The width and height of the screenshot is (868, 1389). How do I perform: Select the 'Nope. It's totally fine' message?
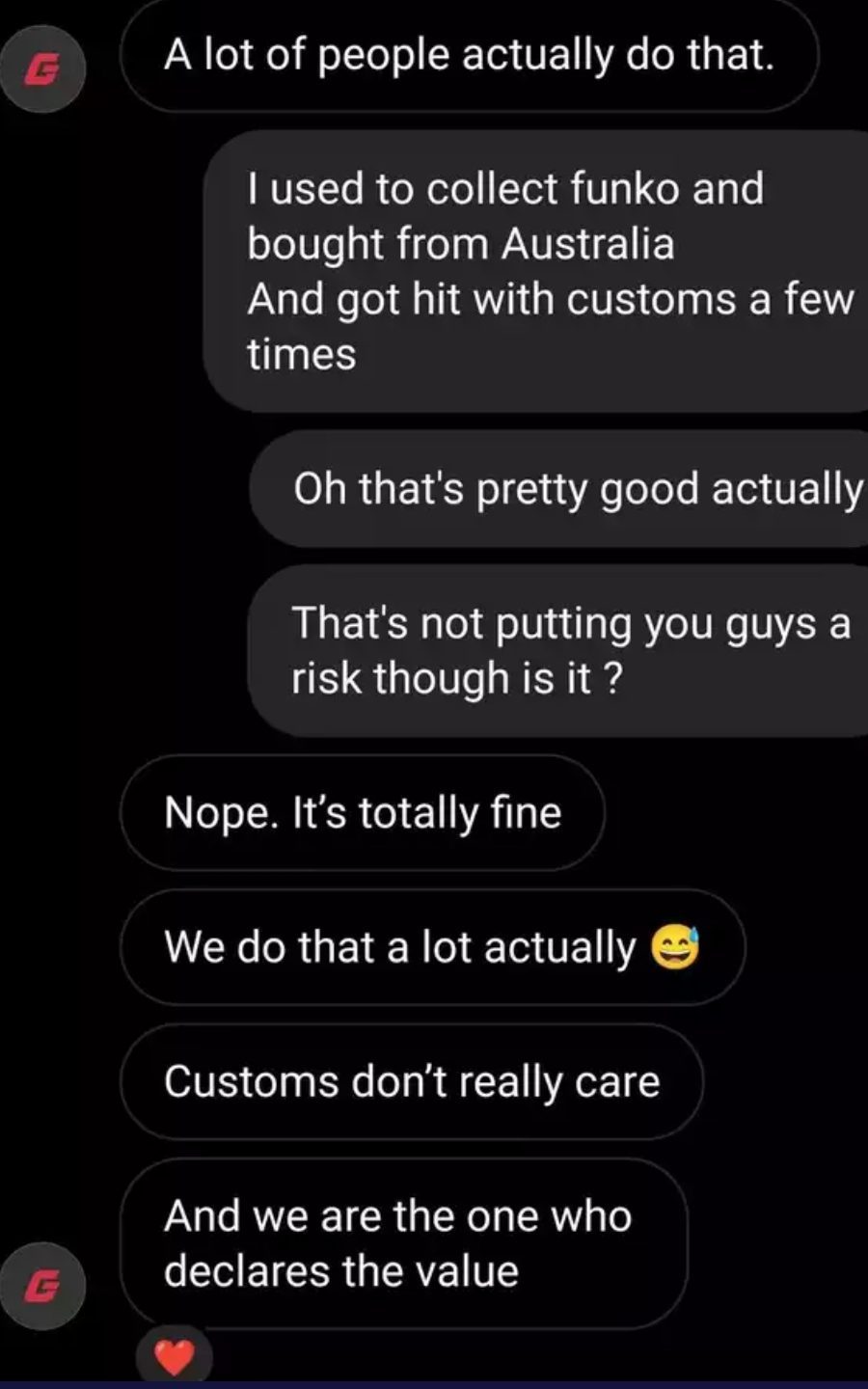(x=363, y=813)
